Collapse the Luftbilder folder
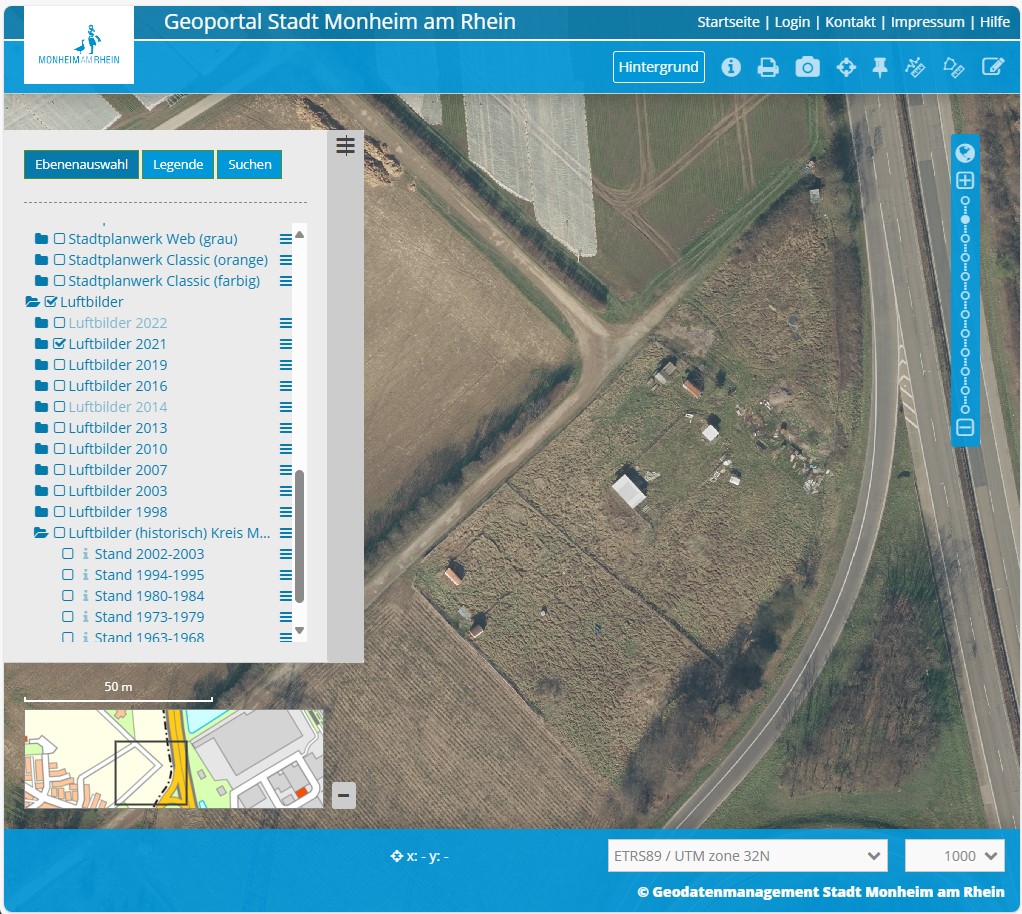1022x914 pixels. tap(33, 302)
